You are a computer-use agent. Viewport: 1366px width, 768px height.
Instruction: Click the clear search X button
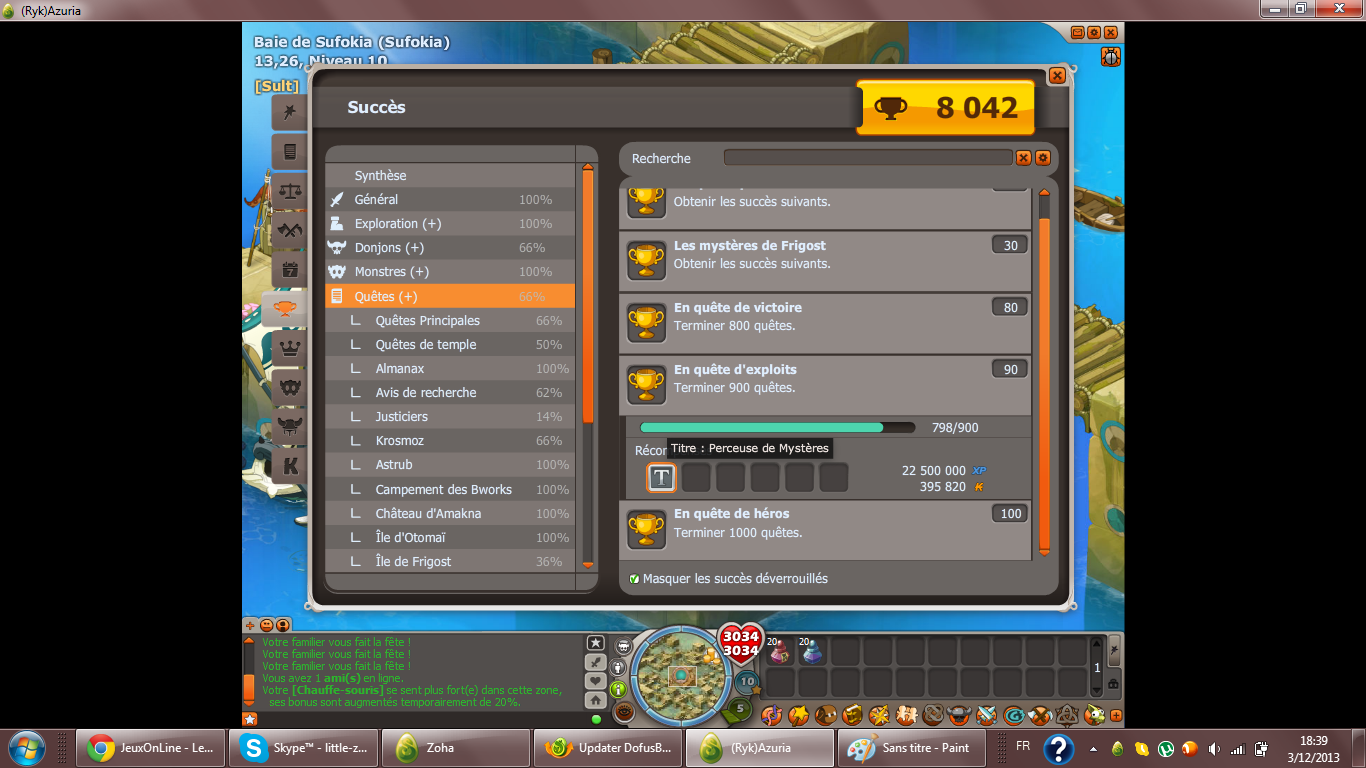pyautogui.click(x=1023, y=158)
